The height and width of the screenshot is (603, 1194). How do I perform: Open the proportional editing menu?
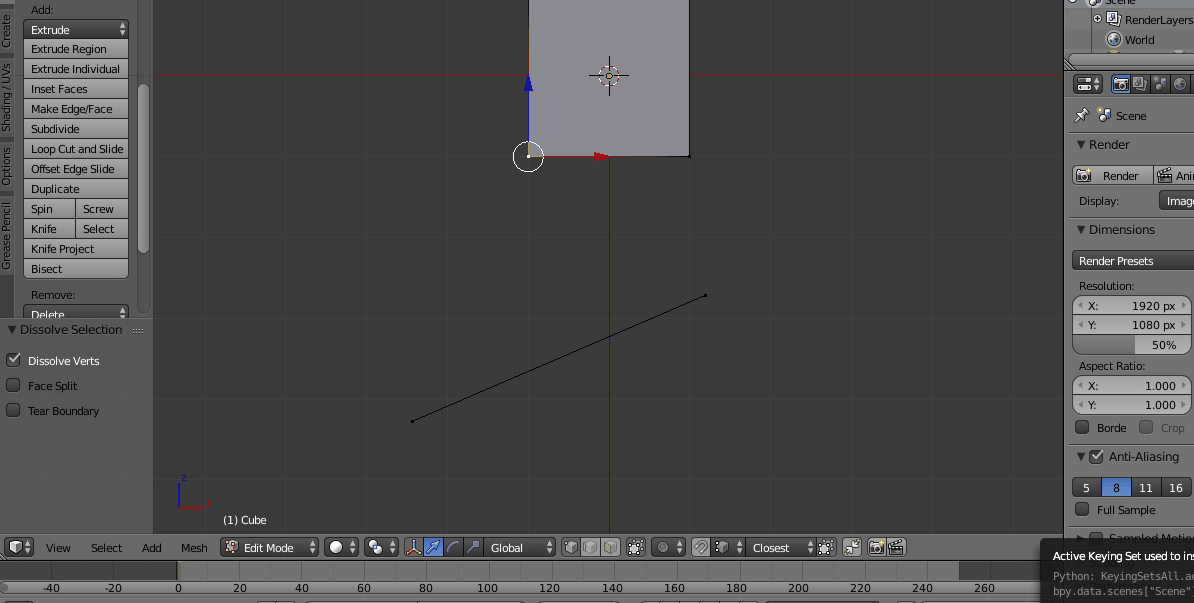[669, 547]
